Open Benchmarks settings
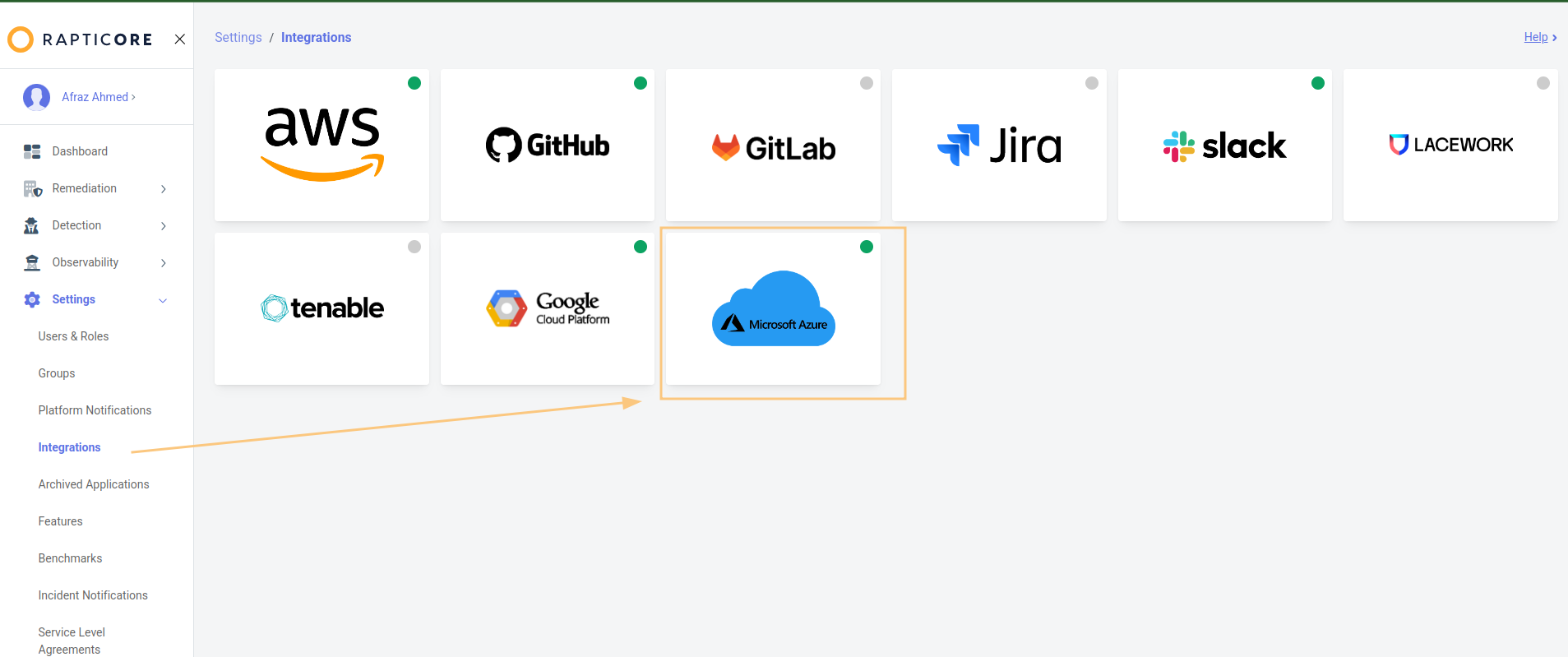The height and width of the screenshot is (657, 1568). [x=70, y=558]
